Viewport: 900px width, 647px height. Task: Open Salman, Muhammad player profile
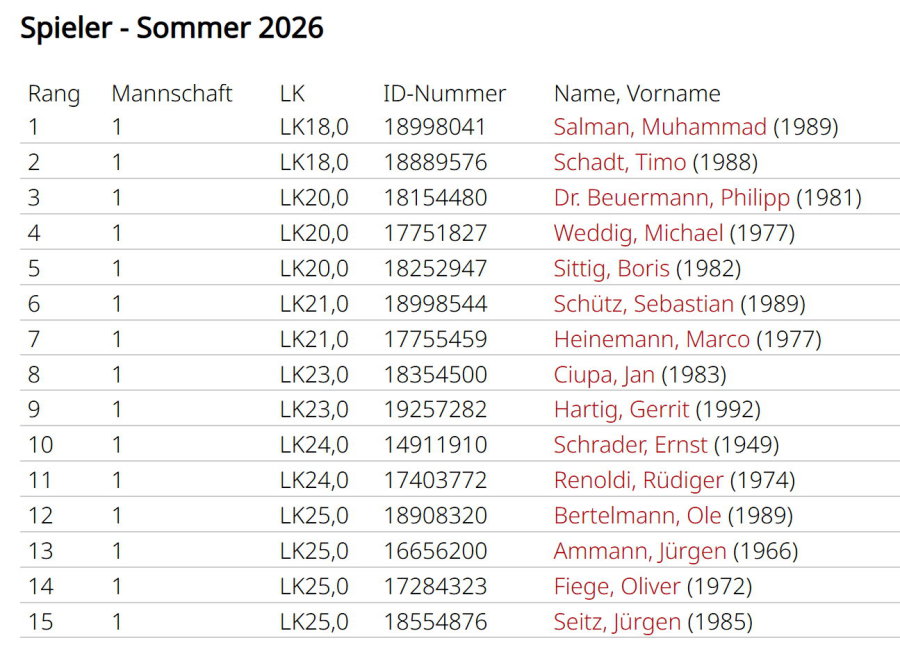tap(659, 127)
